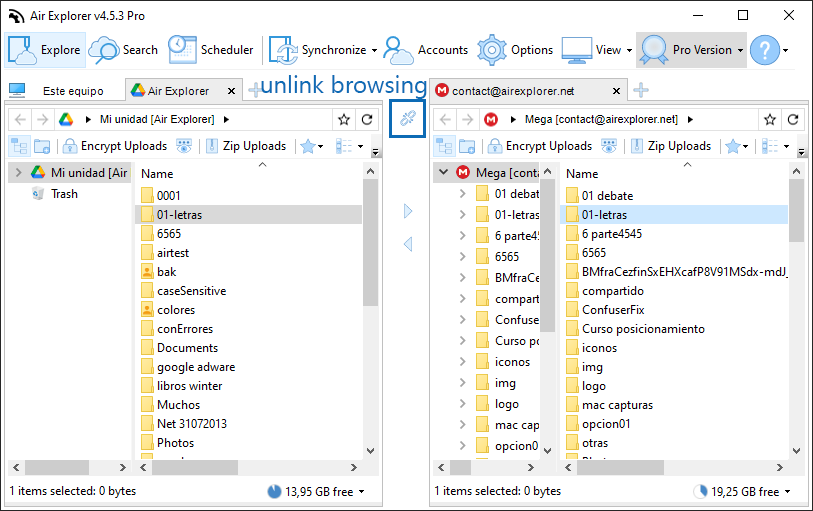
Task: Open the Explore view
Action: [45, 50]
